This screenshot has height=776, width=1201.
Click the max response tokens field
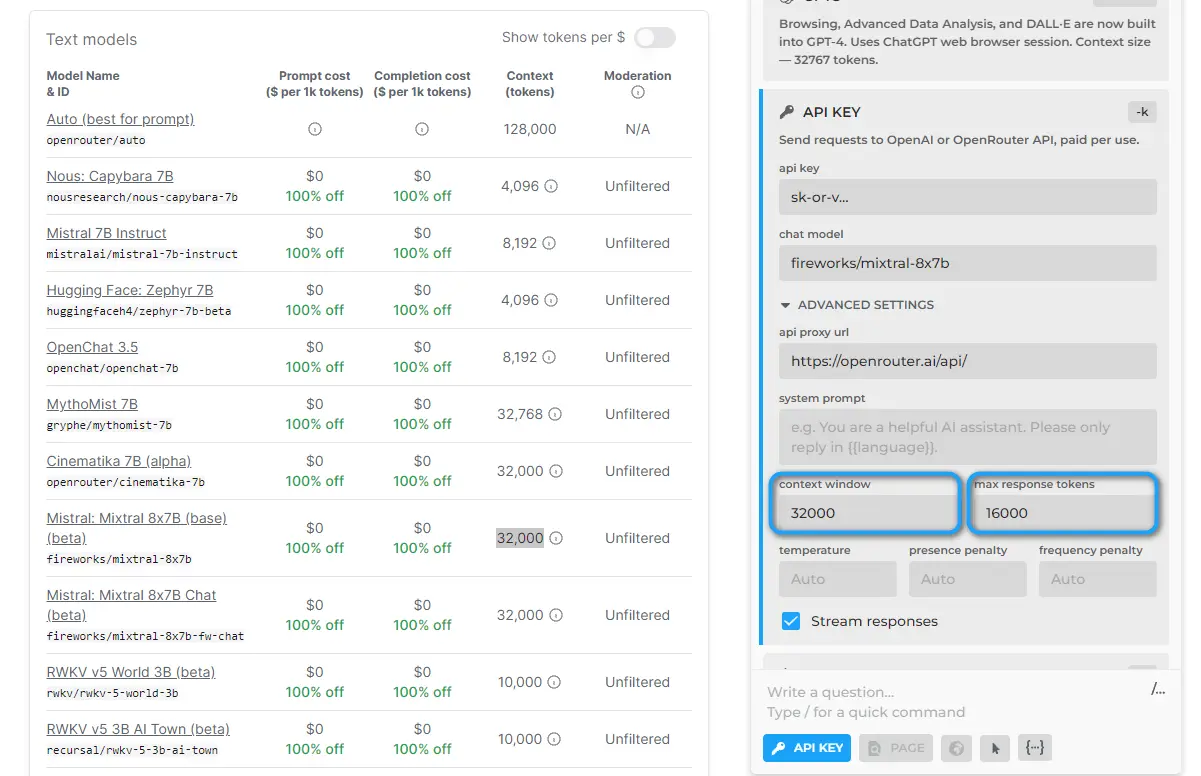click(1062, 513)
